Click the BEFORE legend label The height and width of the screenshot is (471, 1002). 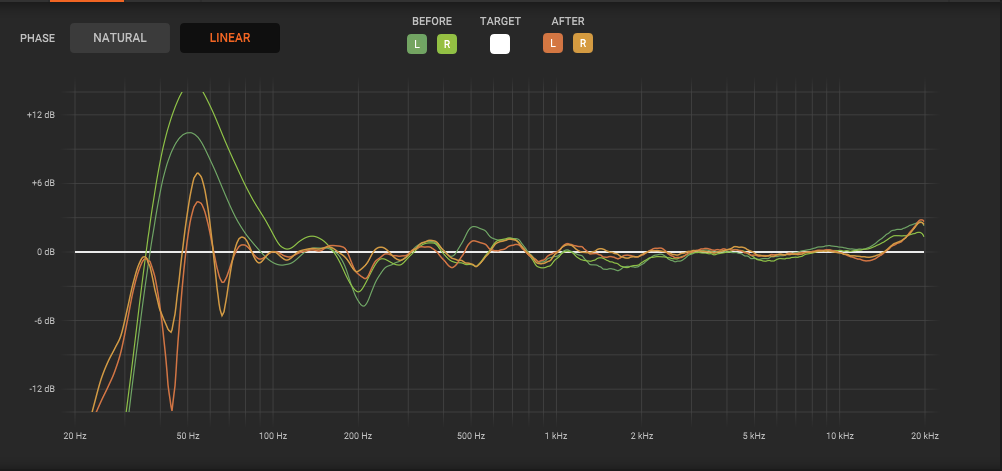point(432,21)
